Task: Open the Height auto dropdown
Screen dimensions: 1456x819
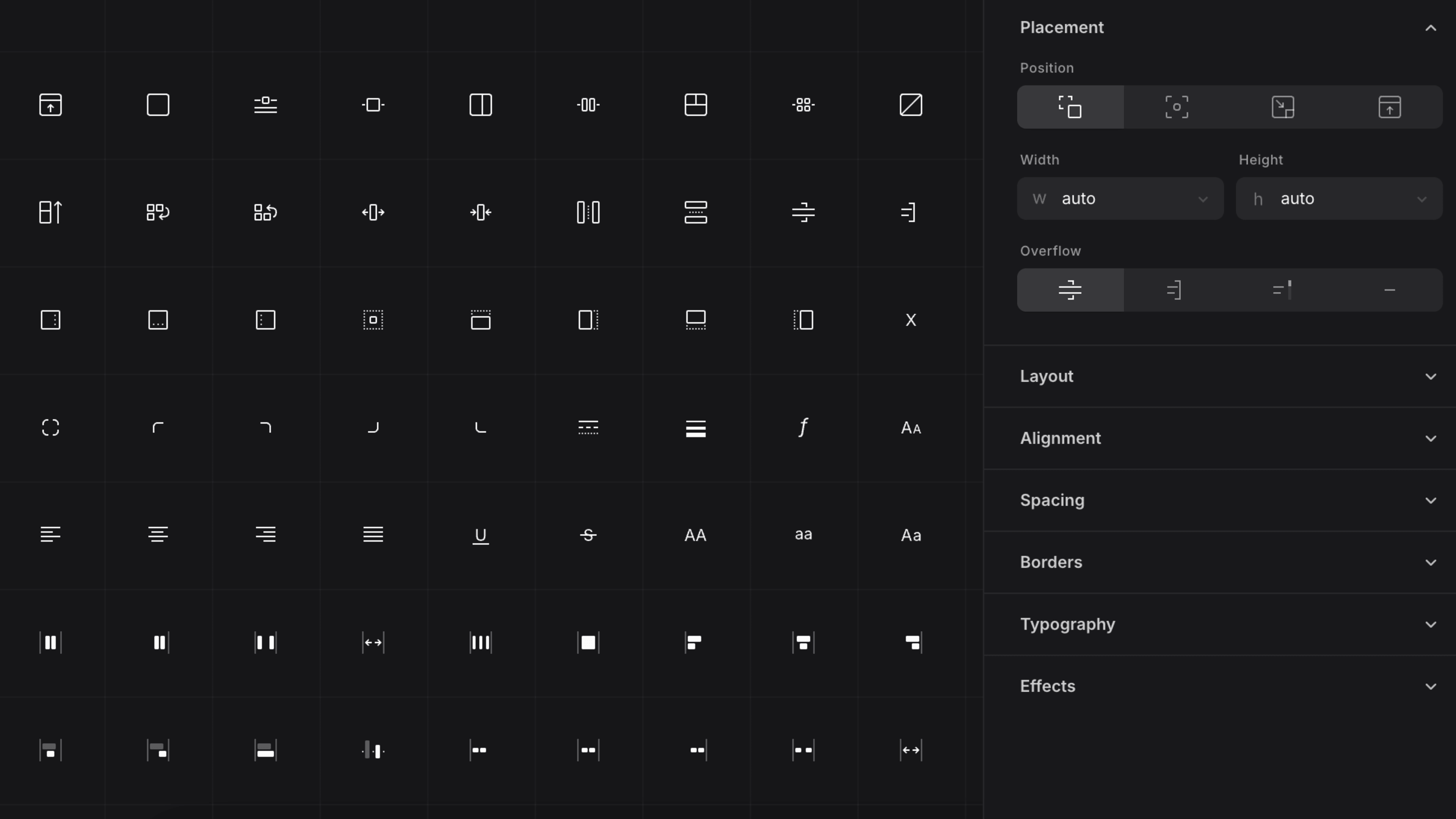Action: pyautogui.click(x=1423, y=198)
